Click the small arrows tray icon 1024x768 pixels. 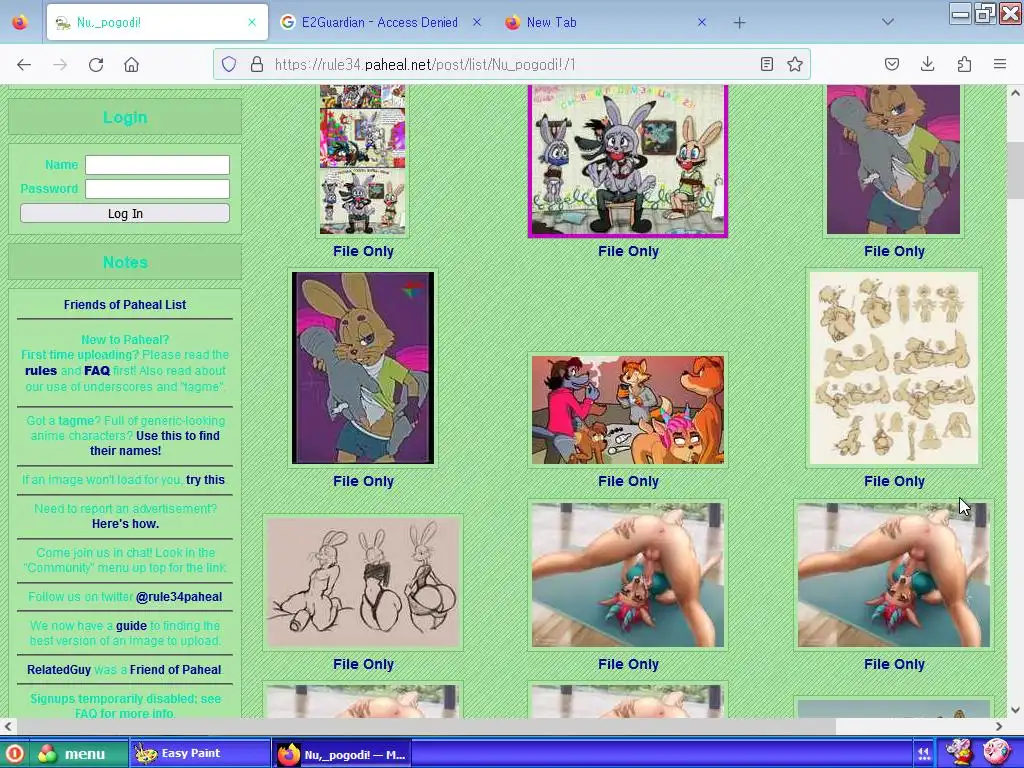[923, 754]
